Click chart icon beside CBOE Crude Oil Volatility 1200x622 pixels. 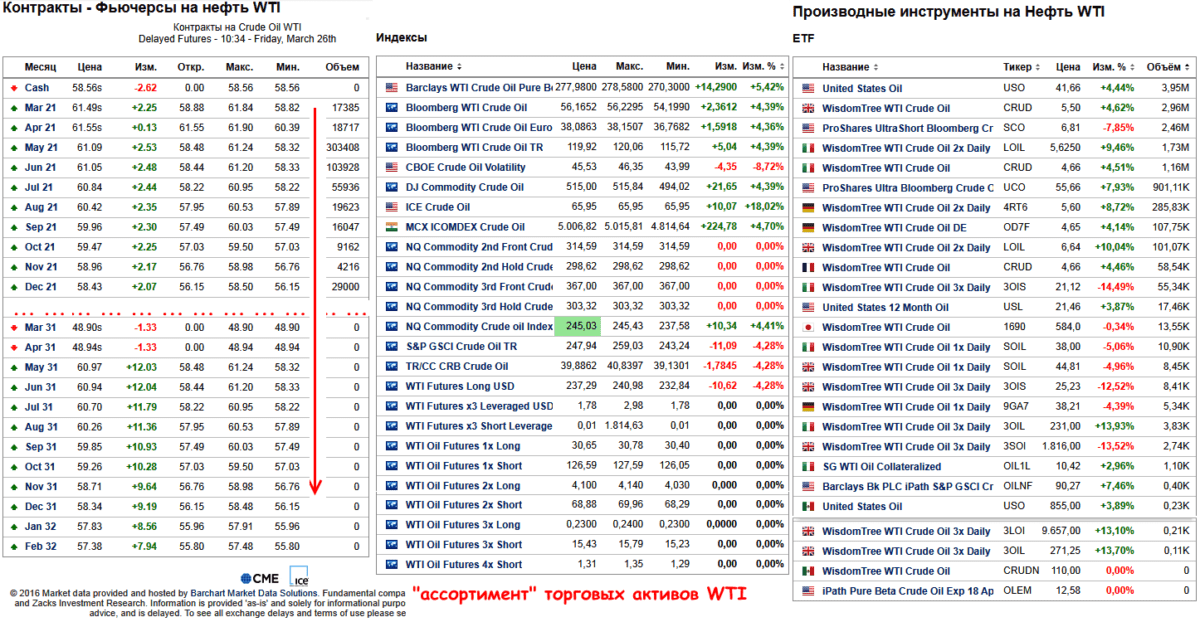click(391, 167)
